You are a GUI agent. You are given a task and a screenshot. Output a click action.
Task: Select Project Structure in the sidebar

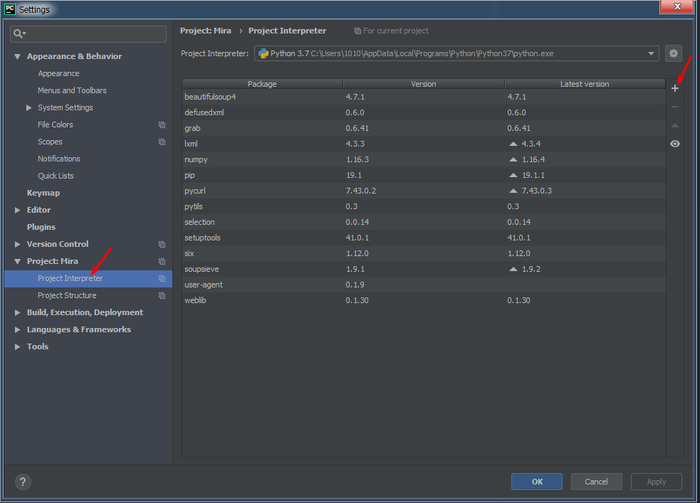pos(67,295)
